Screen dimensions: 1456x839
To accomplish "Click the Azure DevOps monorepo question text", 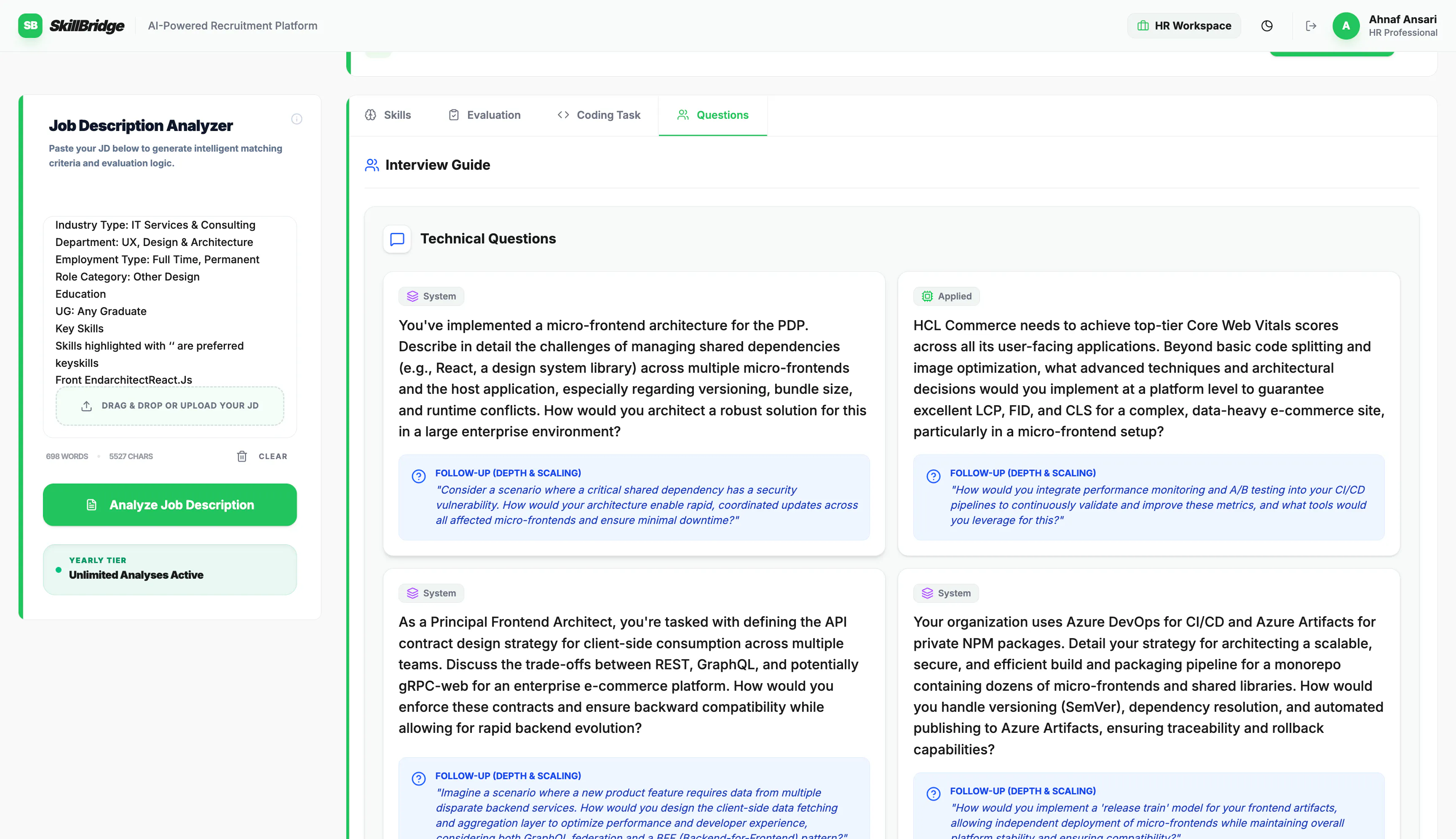I will coord(1148,686).
